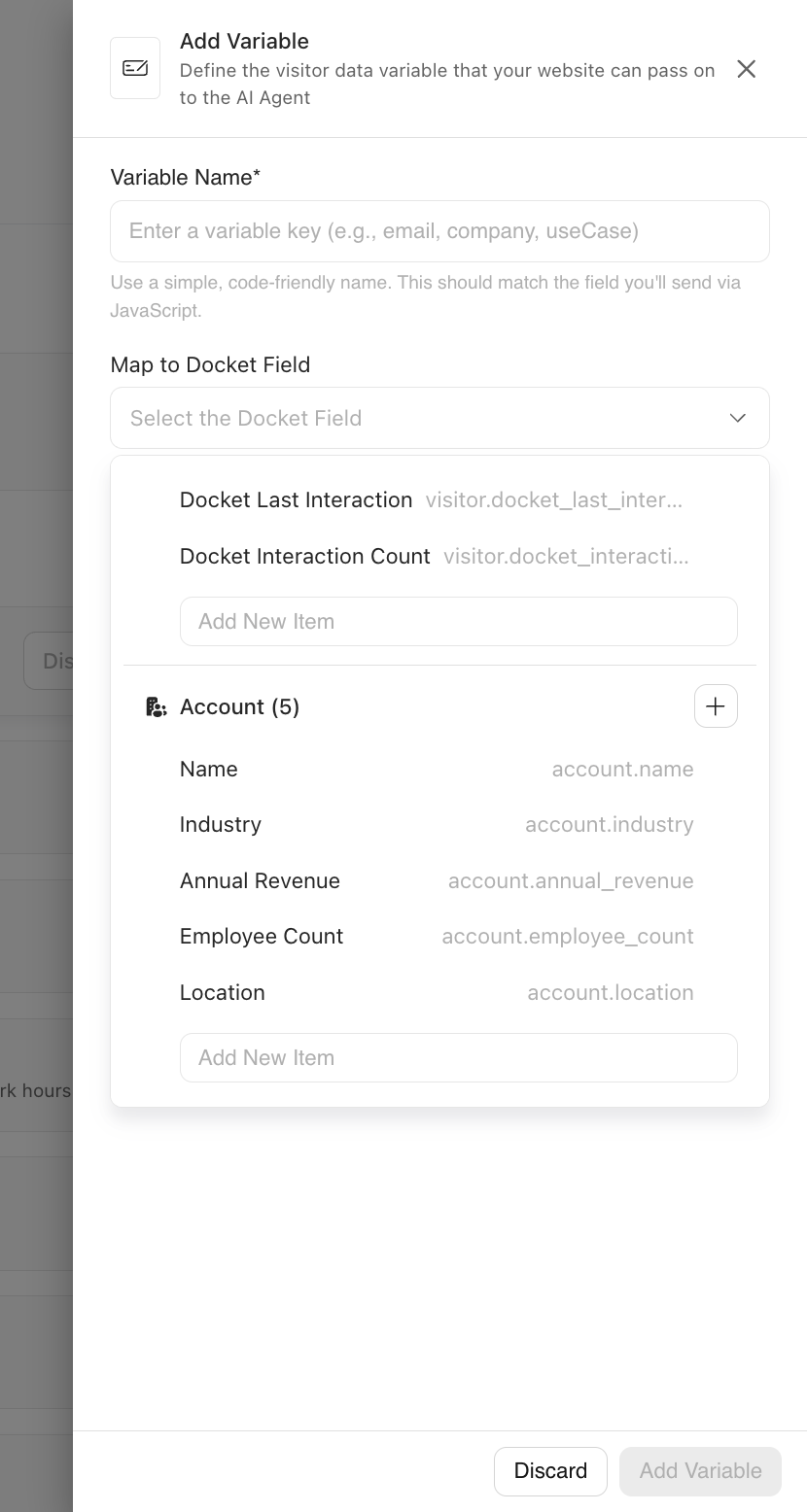Click the visitor.docket_last_inter… key text
The width and height of the screenshot is (807, 1512).
tap(554, 500)
